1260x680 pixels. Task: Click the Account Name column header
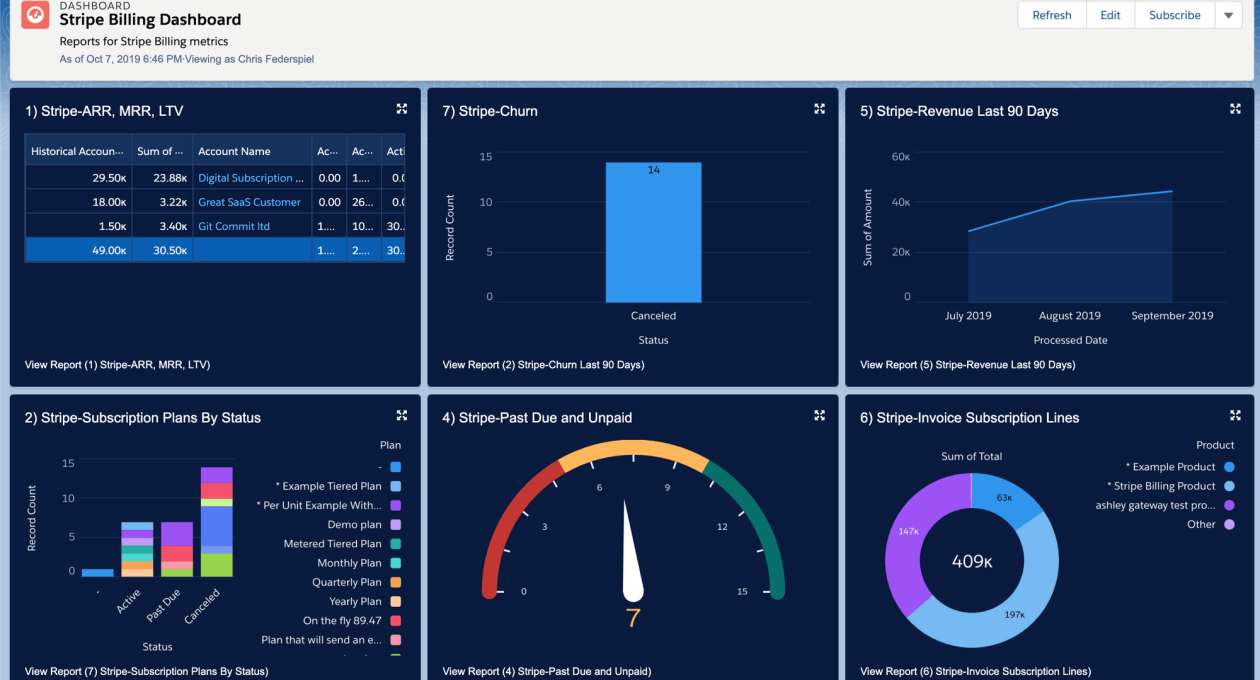click(x=252, y=151)
